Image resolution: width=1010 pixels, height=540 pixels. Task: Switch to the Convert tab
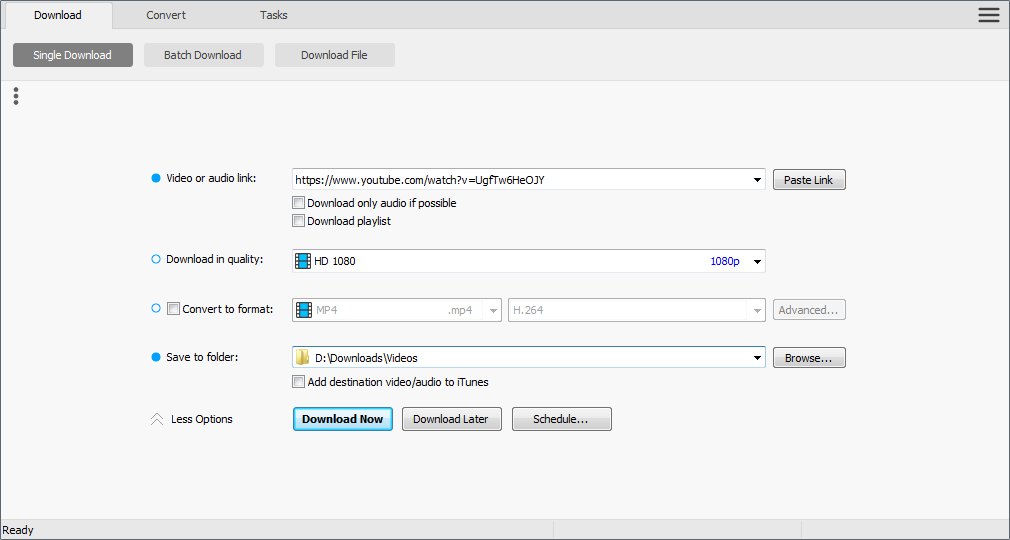(x=166, y=15)
